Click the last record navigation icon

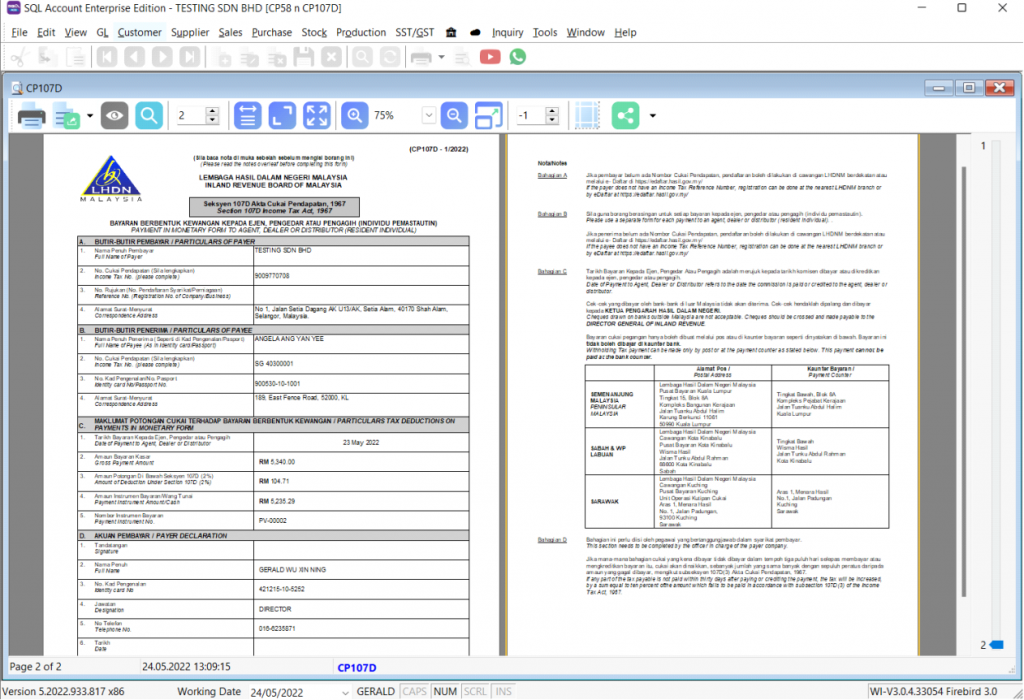[x=189, y=57]
